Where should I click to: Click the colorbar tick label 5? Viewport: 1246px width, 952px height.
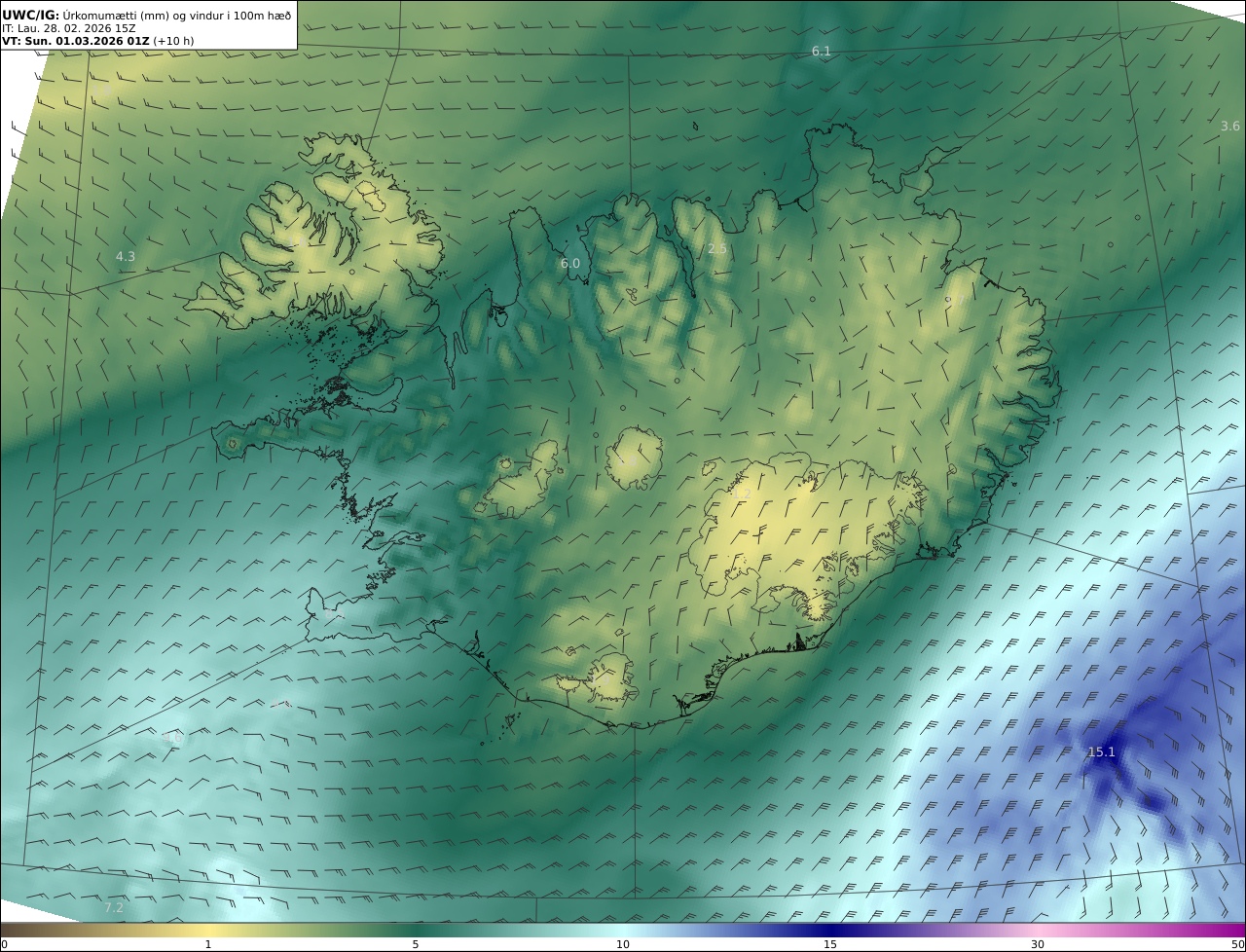[416, 944]
